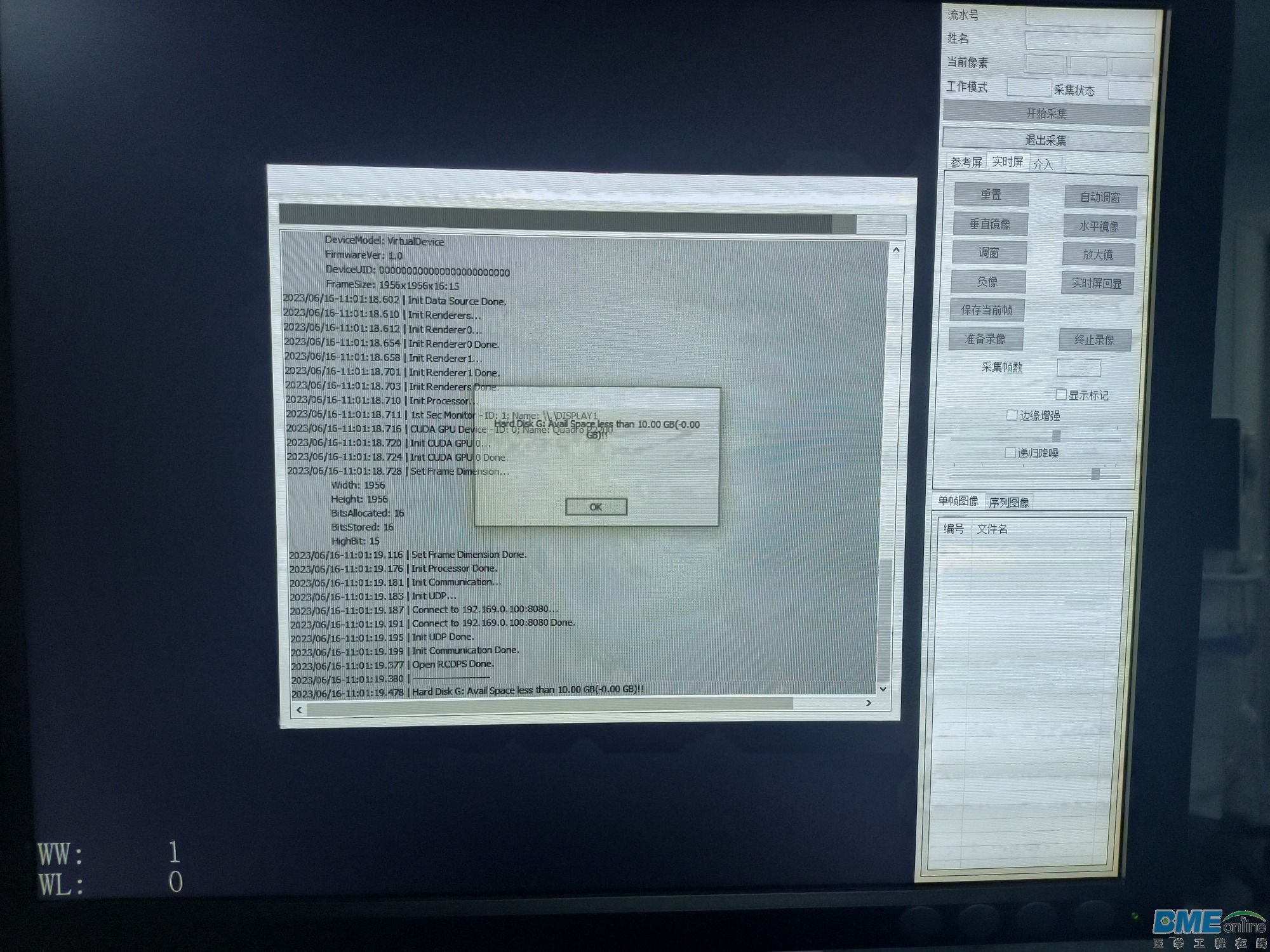Apply 垂直镜像 to the image

[989, 224]
